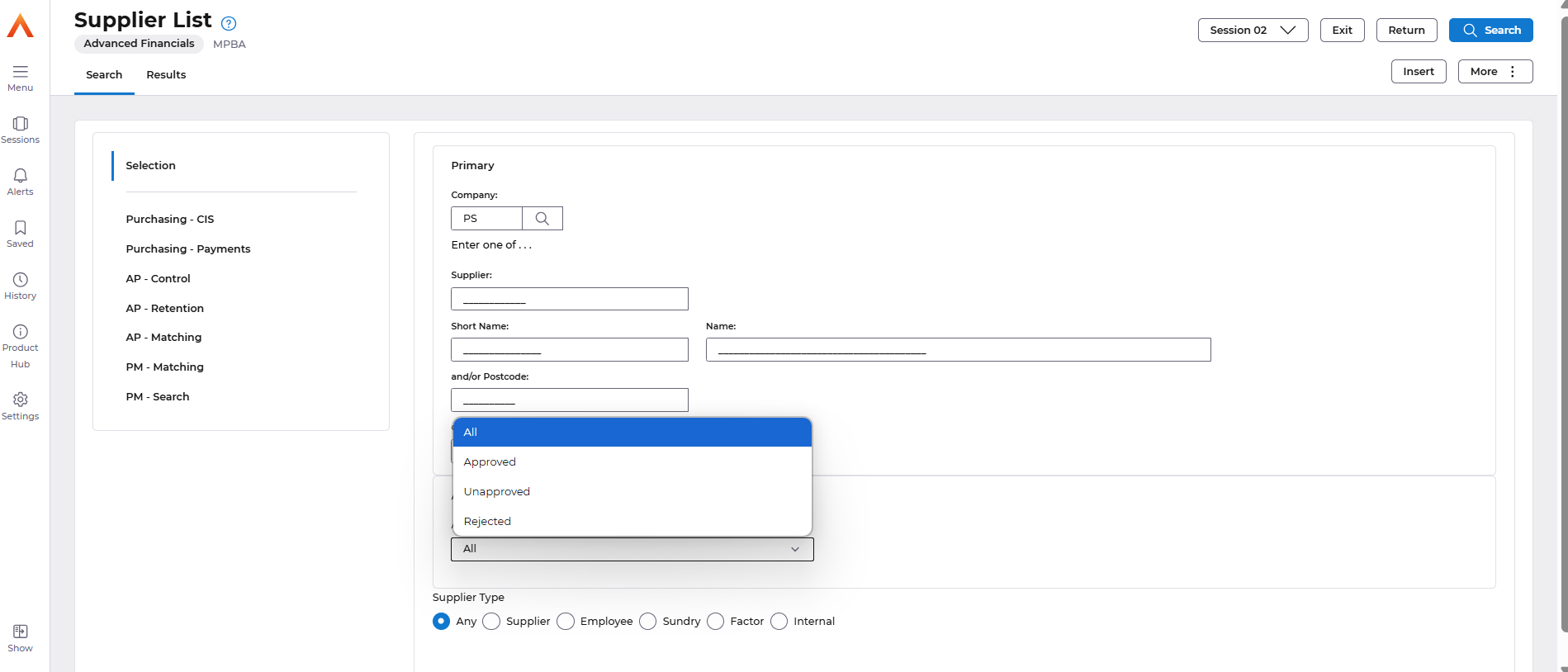The image size is (1568, 672).
Task: Click the help question mark beside Supplier List
Action: 229,23
